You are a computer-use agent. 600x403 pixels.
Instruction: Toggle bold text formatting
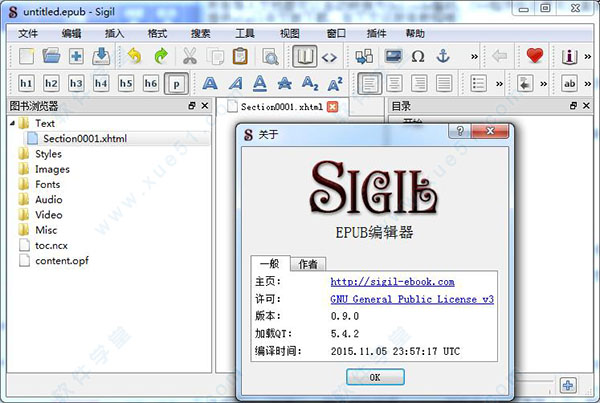[x=210, y=83]
